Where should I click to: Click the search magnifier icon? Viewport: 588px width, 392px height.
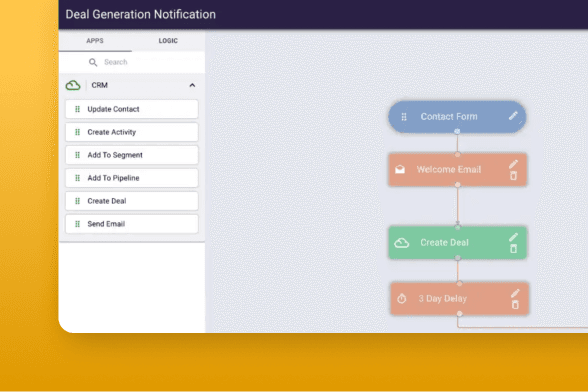click(x=93, y=62)
